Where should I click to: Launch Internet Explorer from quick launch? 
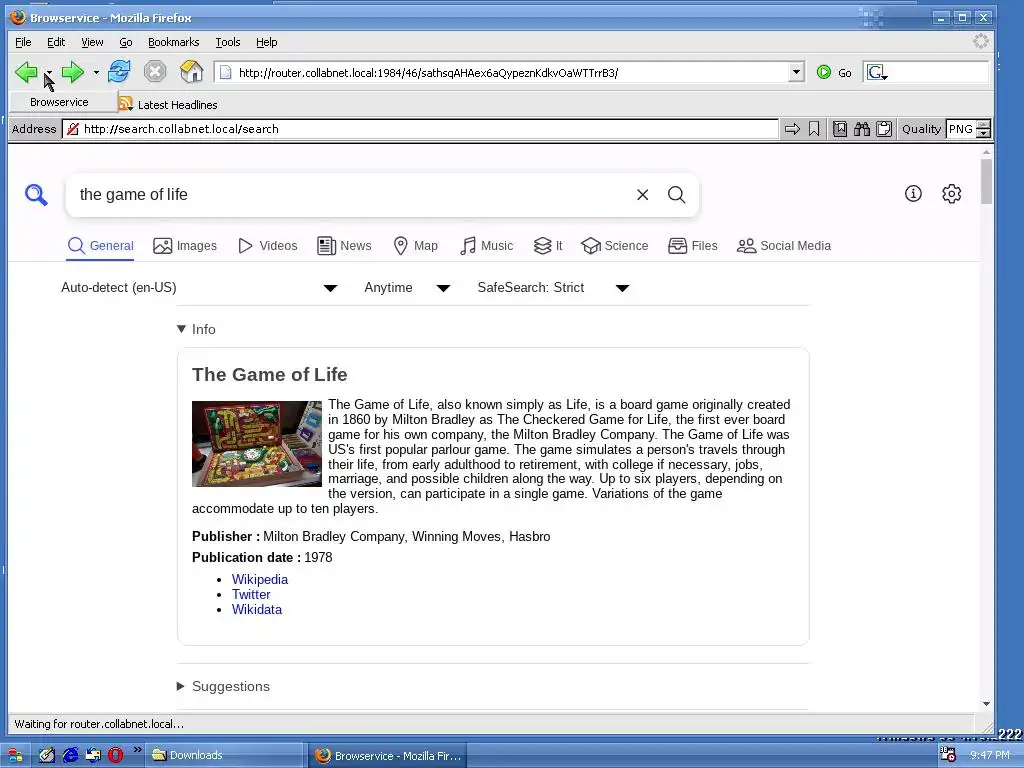click(x=70, y=755)
